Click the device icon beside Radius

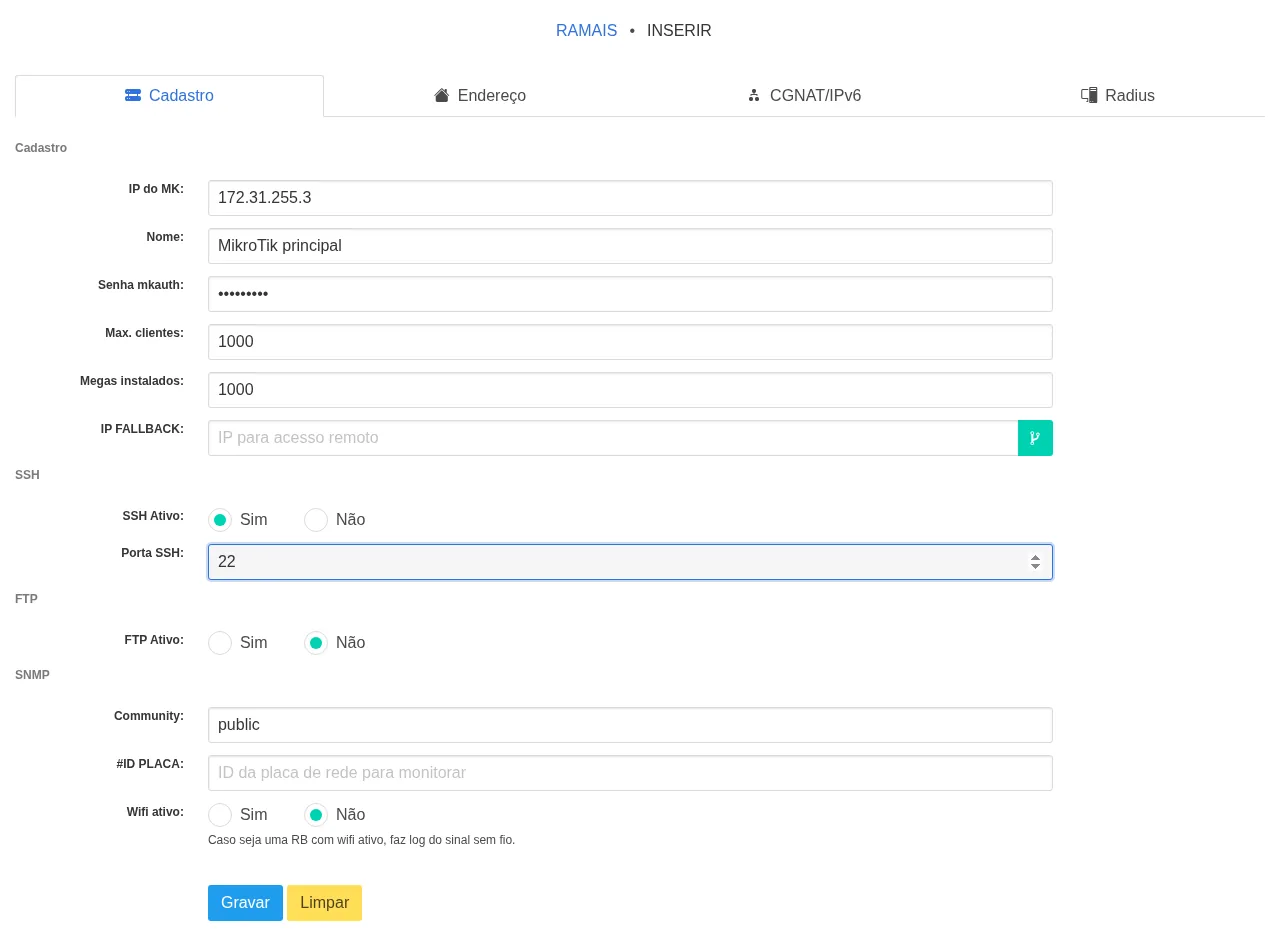pyautogui.click(x=1089, y=95)
